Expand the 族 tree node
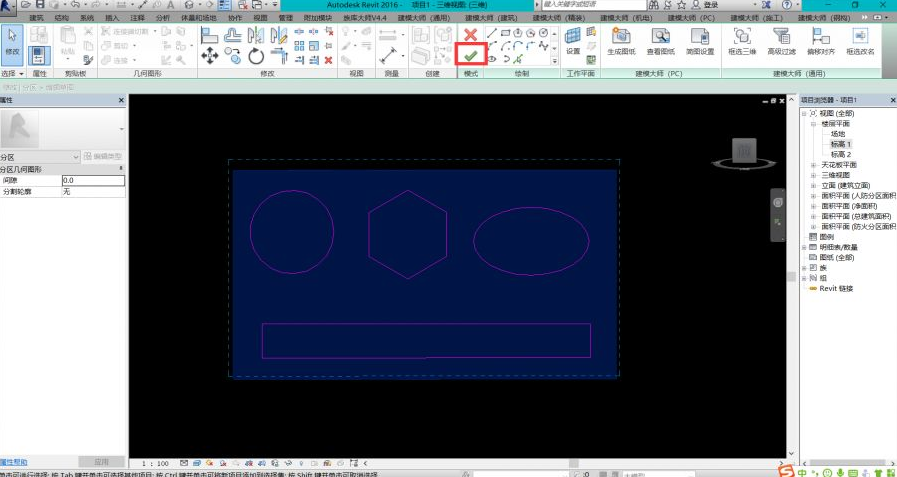897x477 pixels. click(804, 268)
